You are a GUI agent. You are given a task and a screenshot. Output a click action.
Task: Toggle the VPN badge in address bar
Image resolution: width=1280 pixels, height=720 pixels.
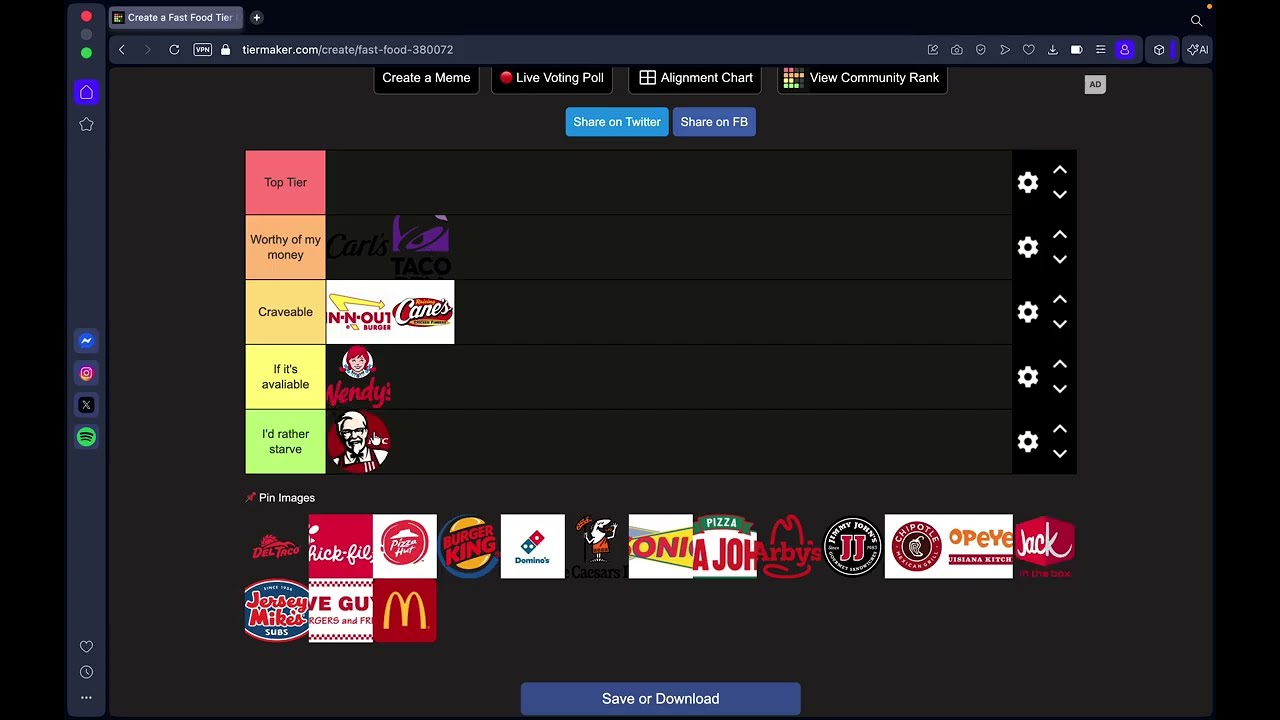[x=203, y=50]
